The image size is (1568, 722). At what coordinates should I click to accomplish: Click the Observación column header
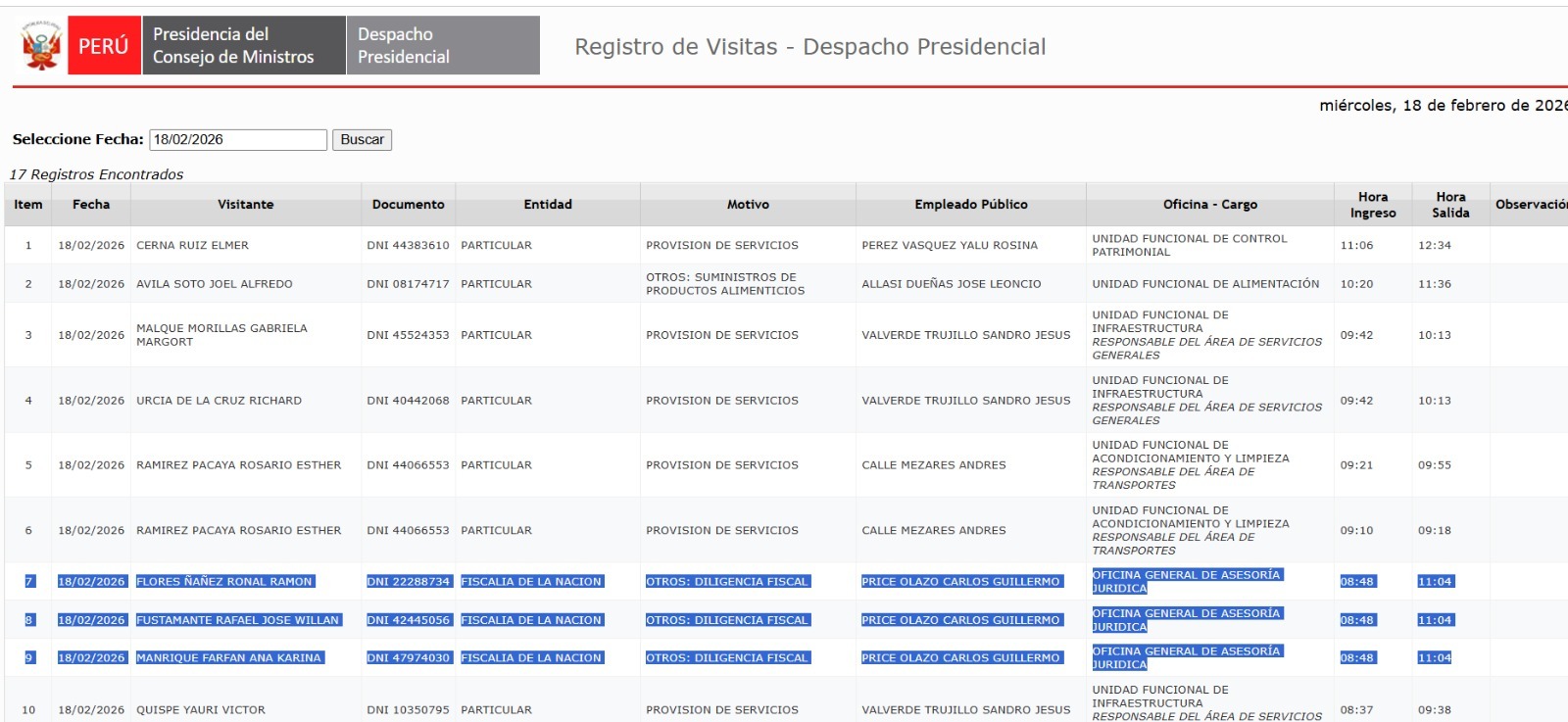(1531, 205)
